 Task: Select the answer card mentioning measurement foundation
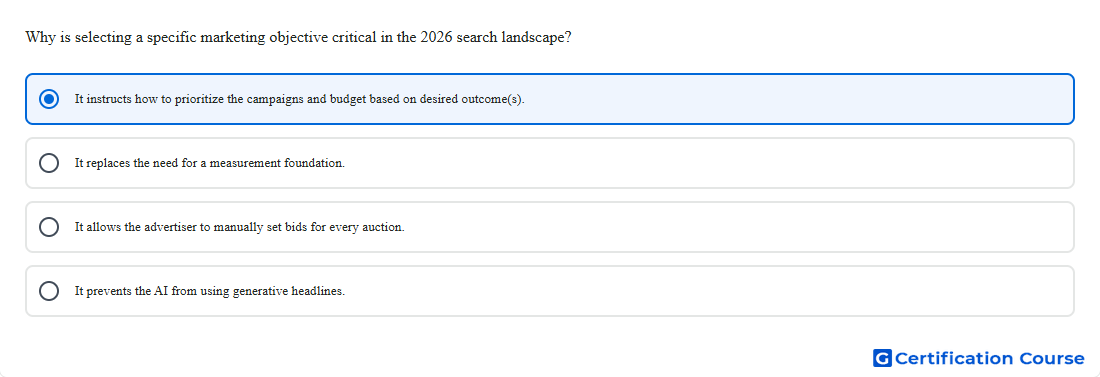click(x=550, y=163)
